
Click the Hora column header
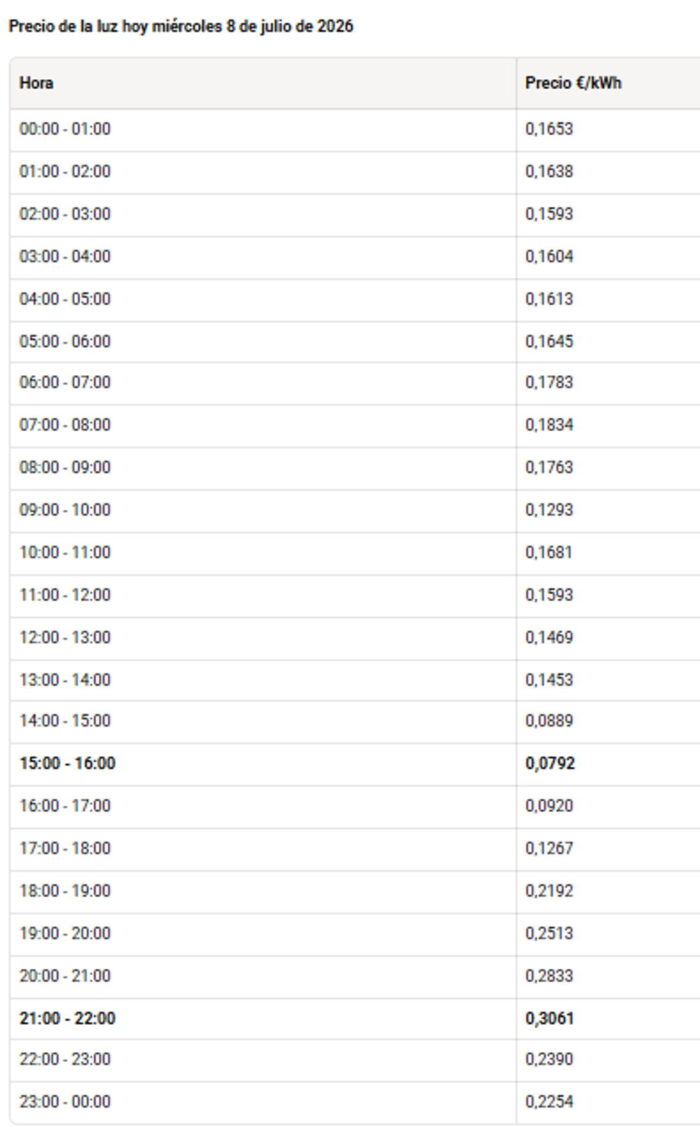tap(36, 83)
